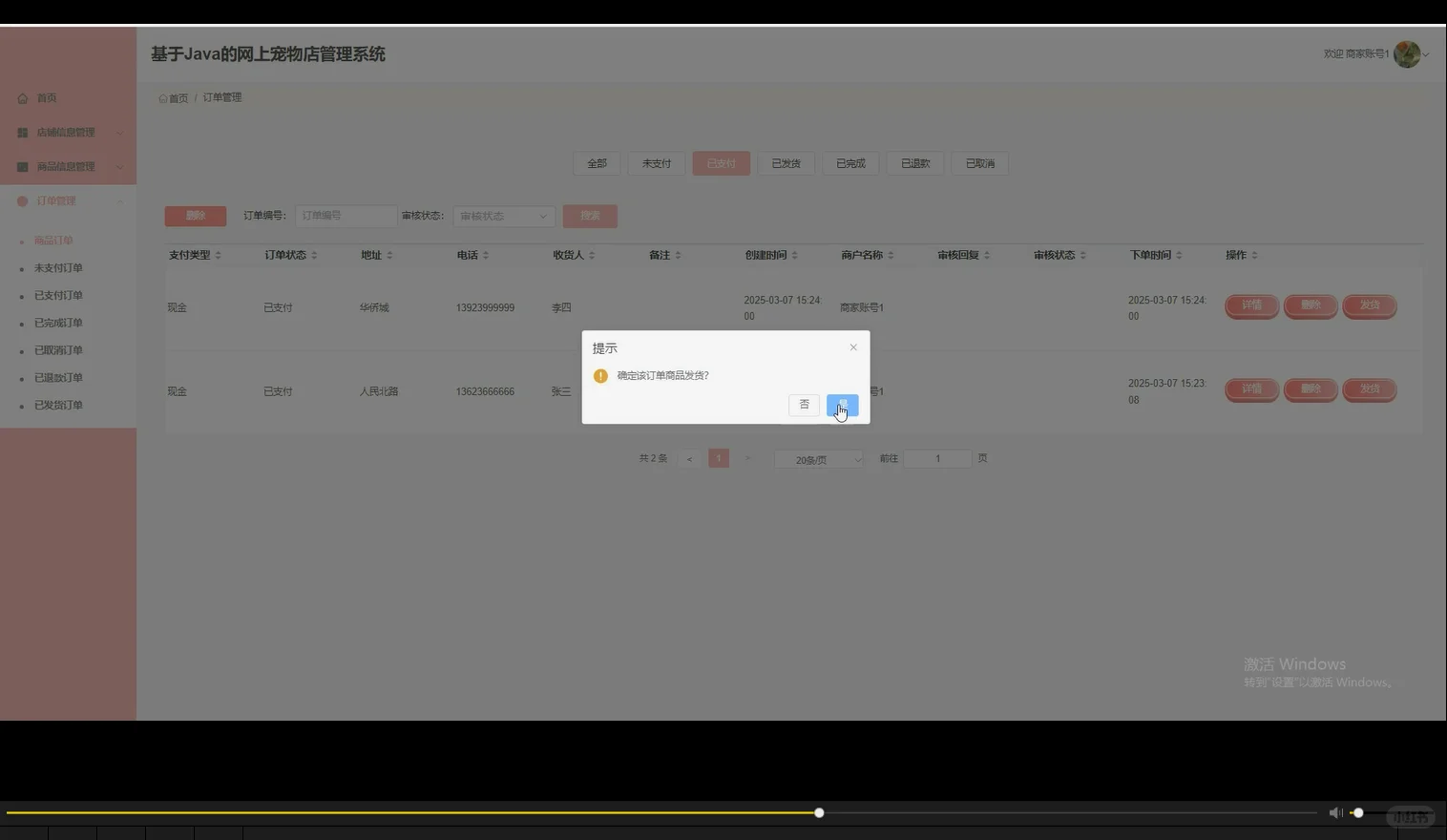
Task: Sort by the 审核回复 column sort icon
Action: (987, 255)
